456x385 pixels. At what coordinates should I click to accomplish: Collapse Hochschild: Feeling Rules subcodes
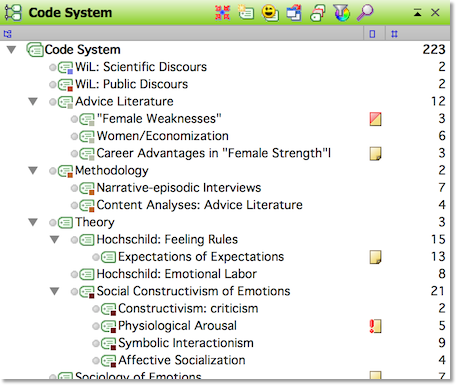(55, 240)
